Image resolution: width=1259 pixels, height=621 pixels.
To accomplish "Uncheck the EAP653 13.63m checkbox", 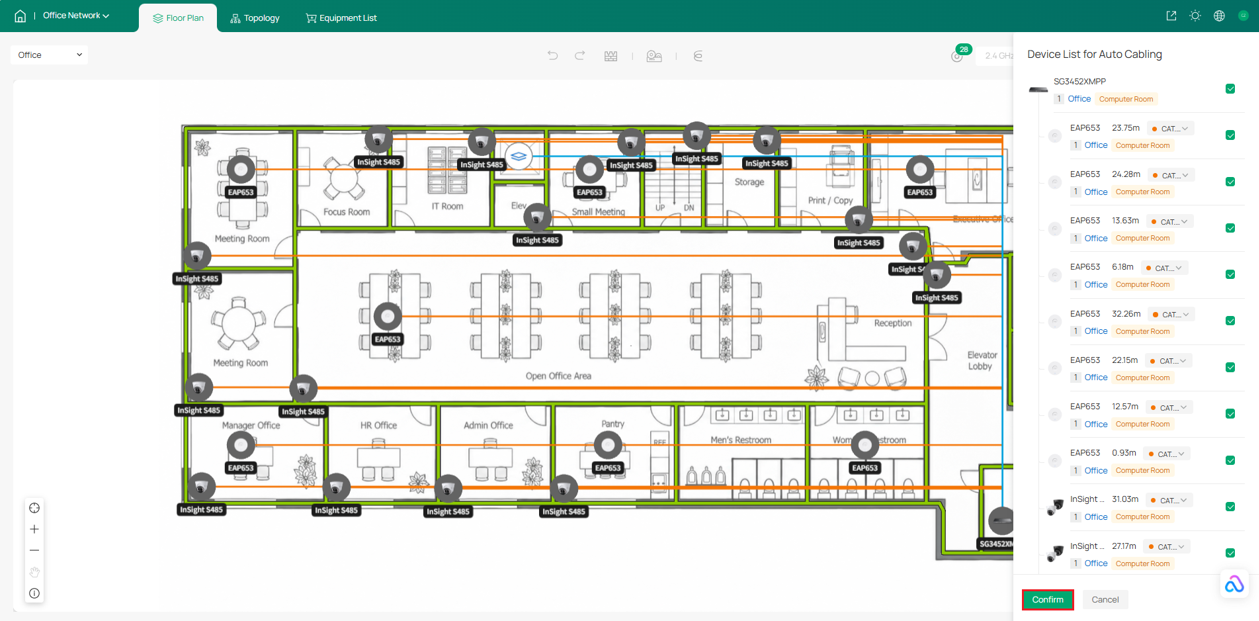I will 1230,228.
